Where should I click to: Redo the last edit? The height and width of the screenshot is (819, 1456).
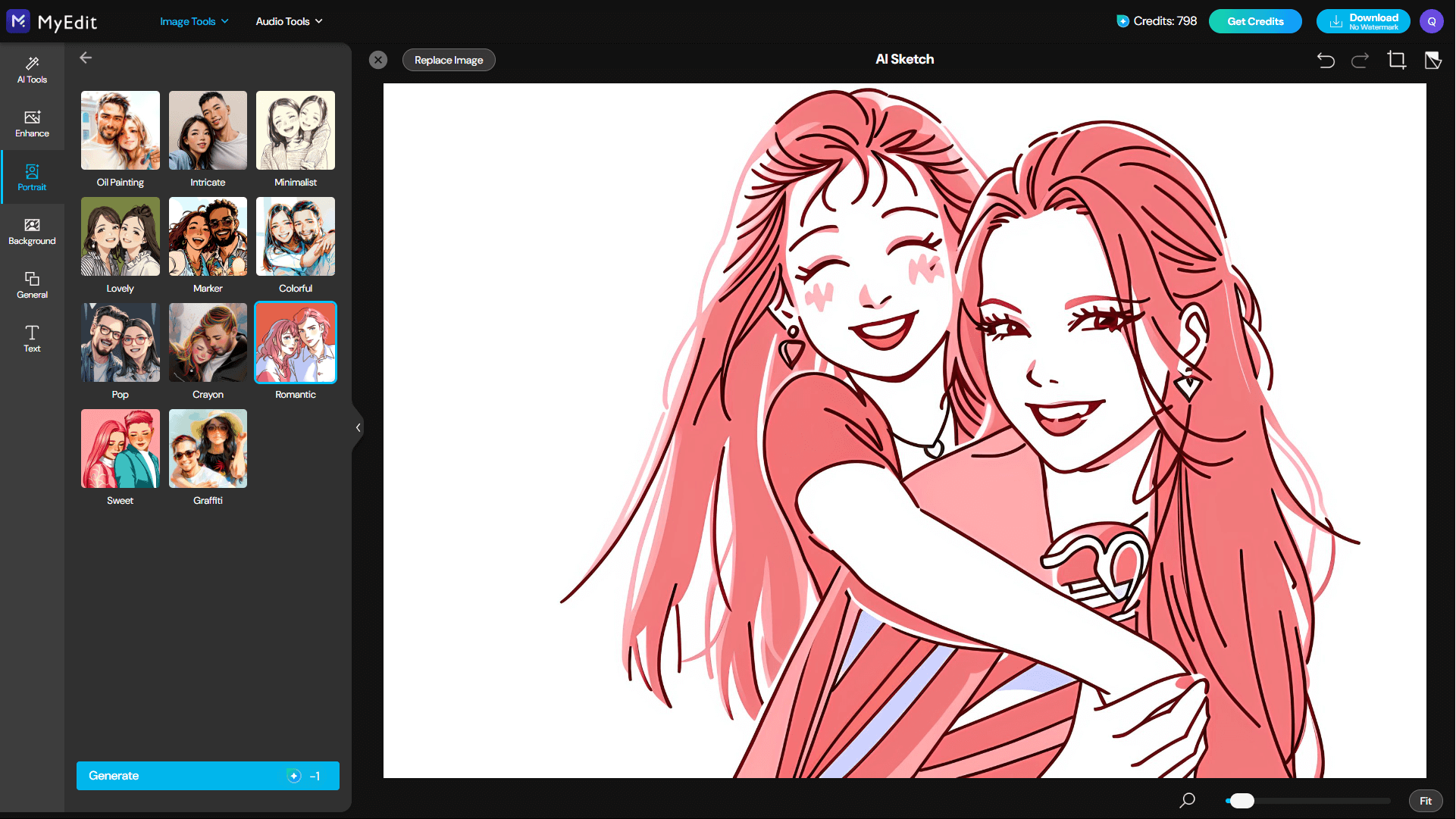(1360, 60)
